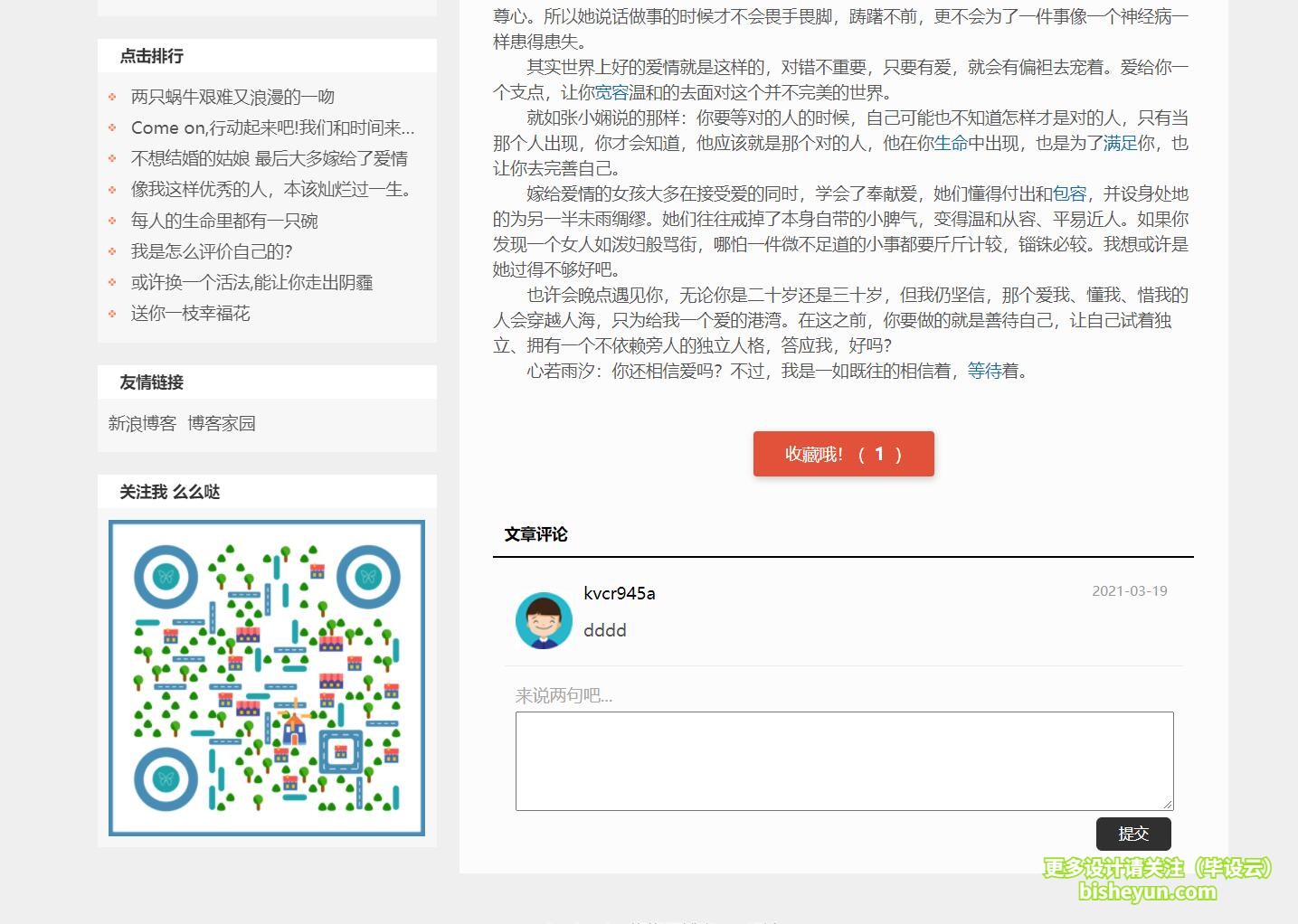The height and width of the screenshot is (924, 1298).
Task: Open article 送你一枝幸福花
Action: tap(190, 313)
